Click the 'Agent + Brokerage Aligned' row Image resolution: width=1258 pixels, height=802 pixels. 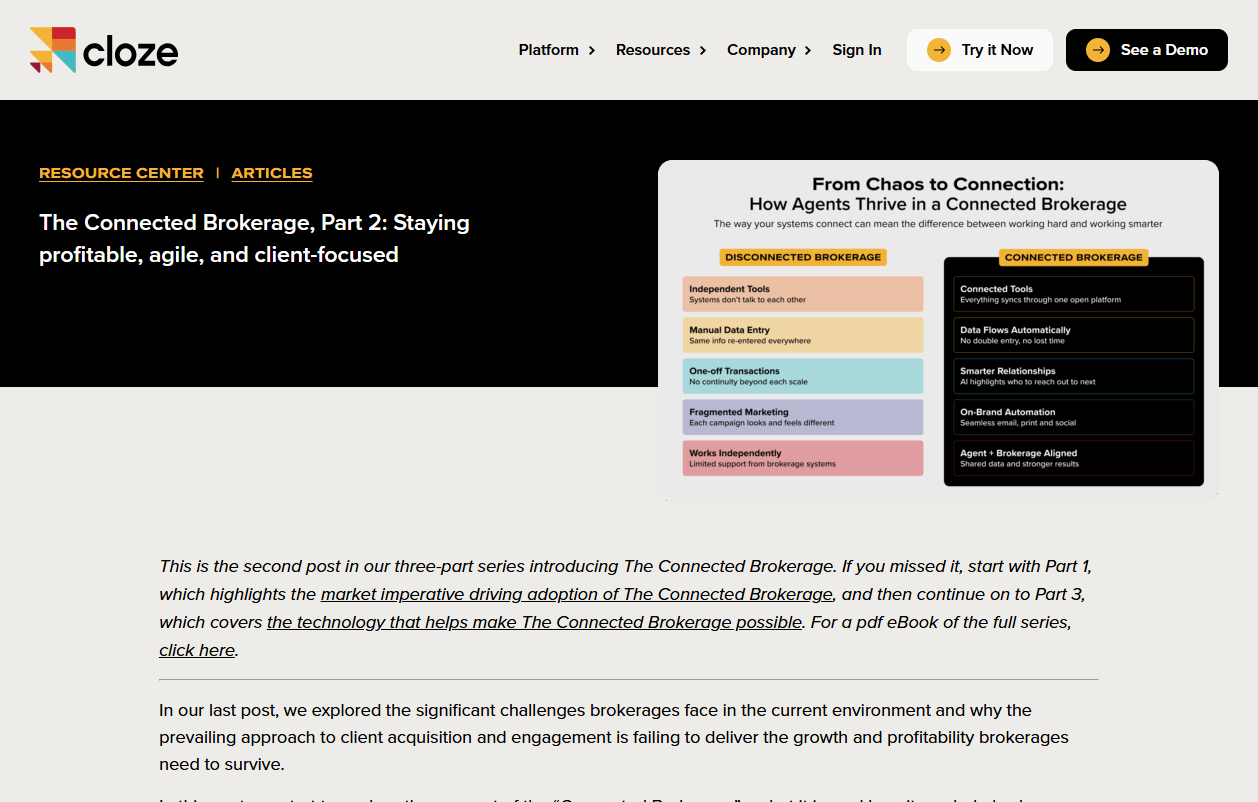coord(1073,458)
